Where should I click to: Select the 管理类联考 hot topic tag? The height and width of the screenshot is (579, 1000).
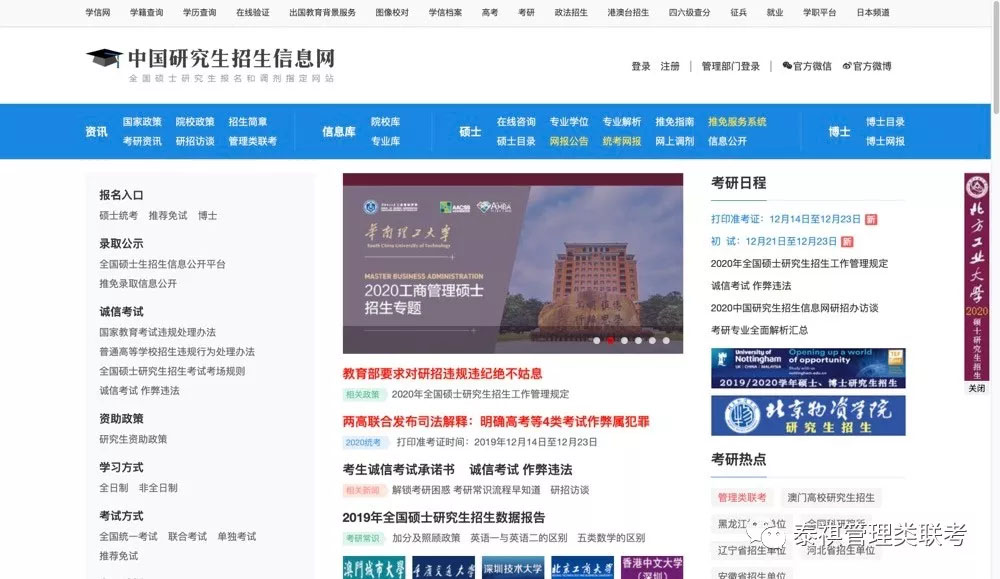click(742, 497)
